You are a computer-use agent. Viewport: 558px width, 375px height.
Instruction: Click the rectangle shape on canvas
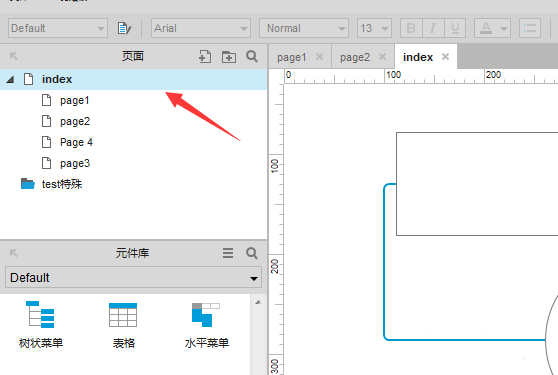477,184
